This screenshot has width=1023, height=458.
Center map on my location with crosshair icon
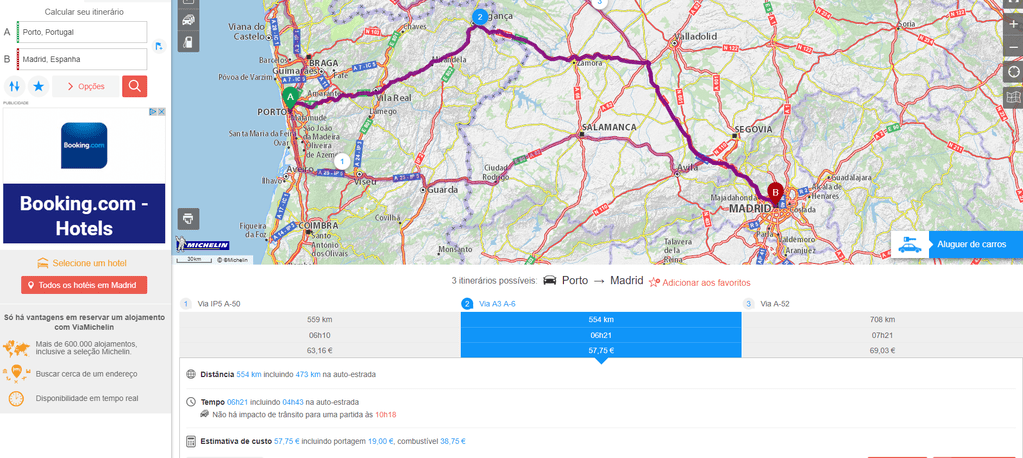coord(1013,71)
